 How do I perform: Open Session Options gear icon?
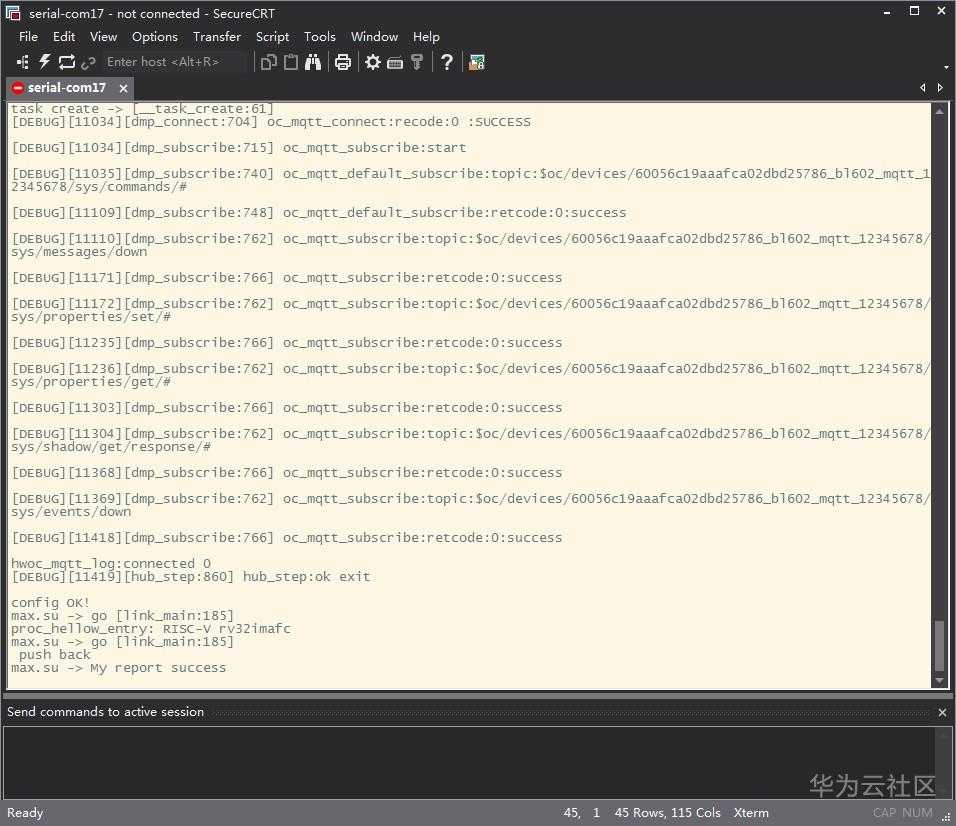[x=373, y=62]
